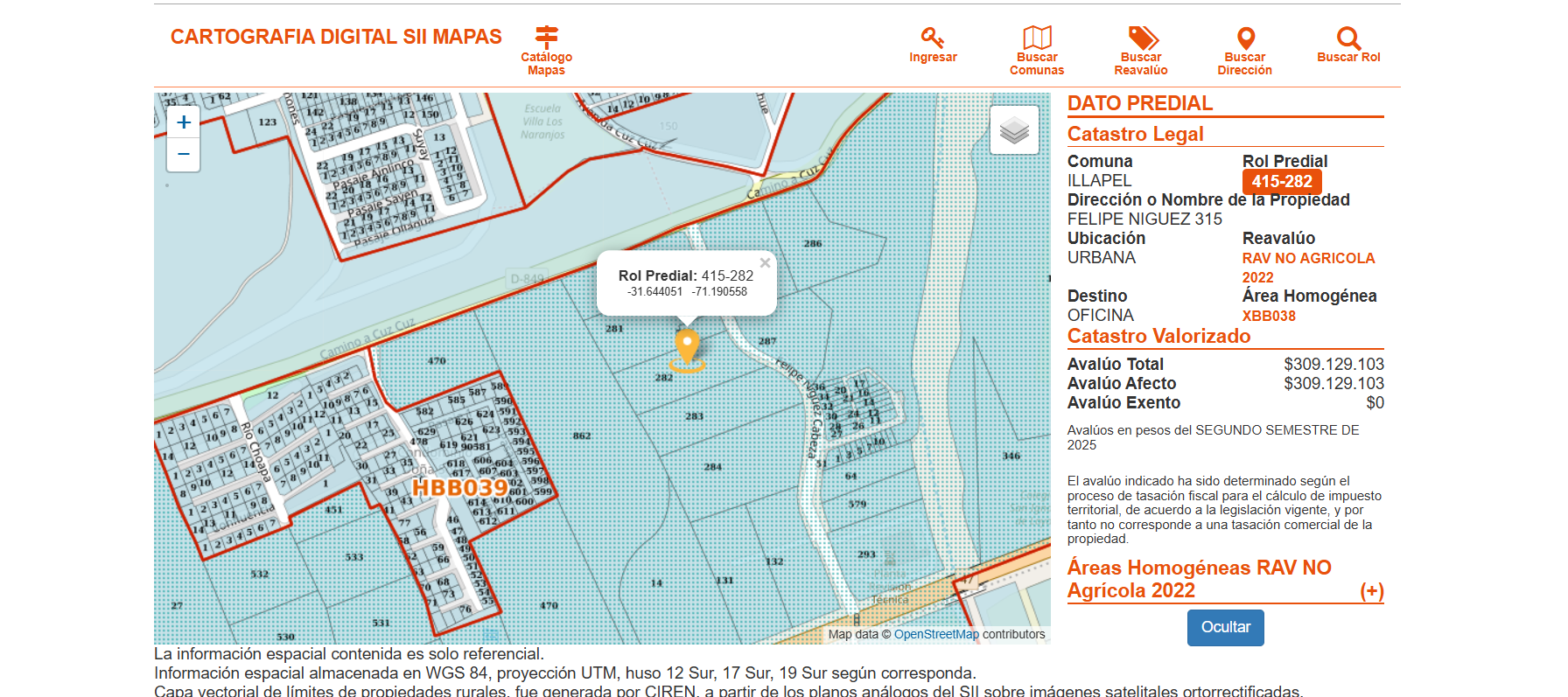Click the Ocultar button

tap(1225, 627)
